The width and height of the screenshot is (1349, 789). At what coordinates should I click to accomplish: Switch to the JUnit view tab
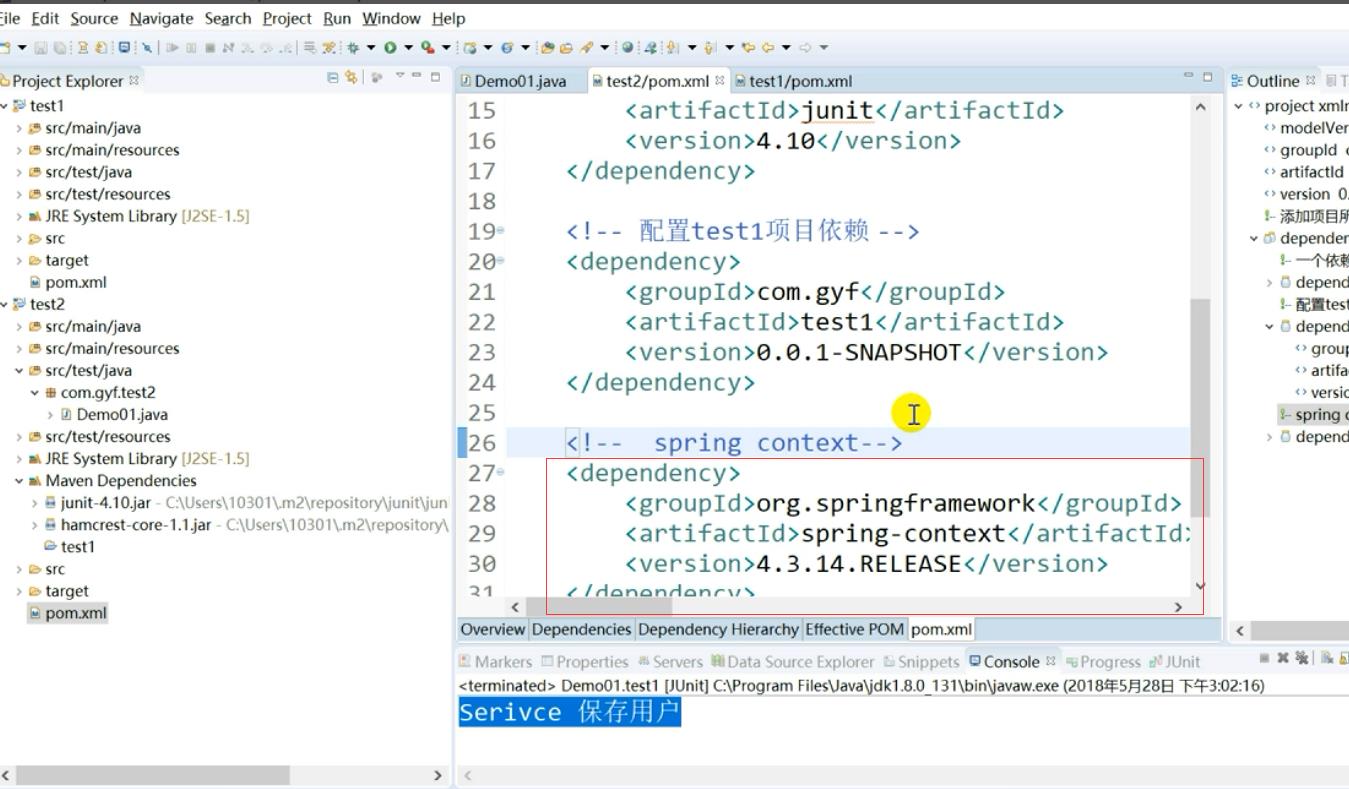1175,661
